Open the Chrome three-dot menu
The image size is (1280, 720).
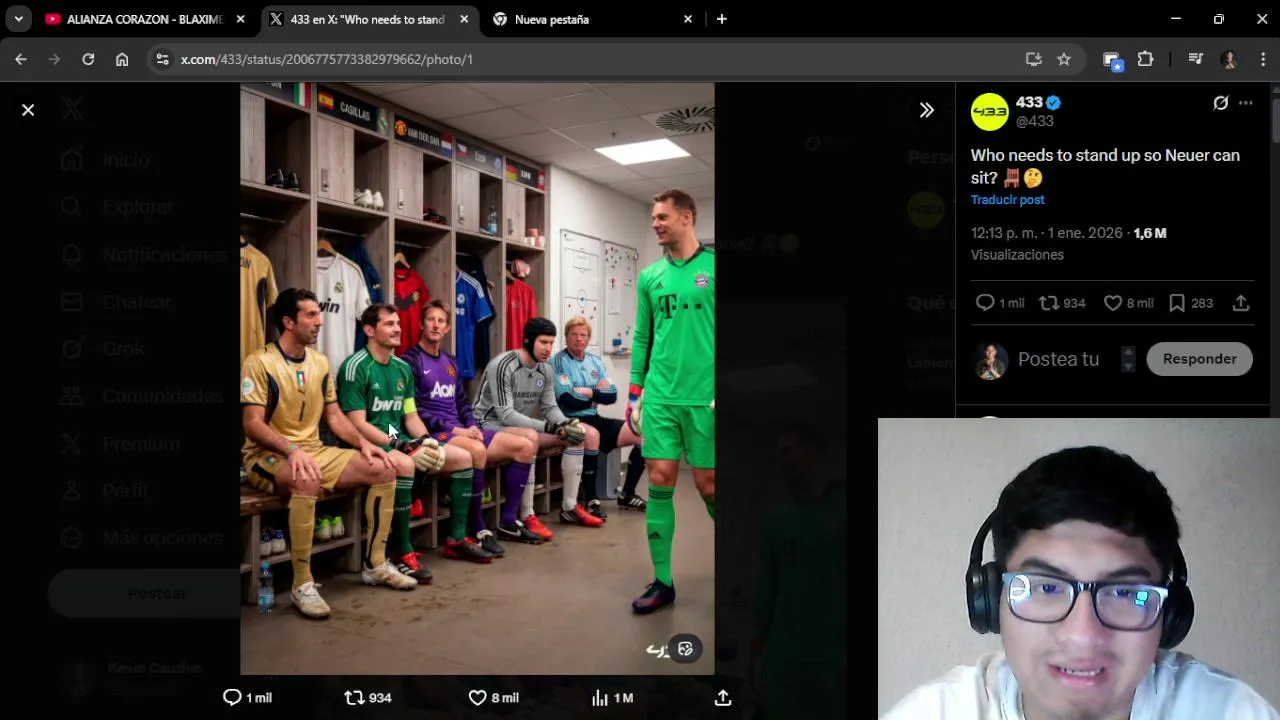point(1262,59)
